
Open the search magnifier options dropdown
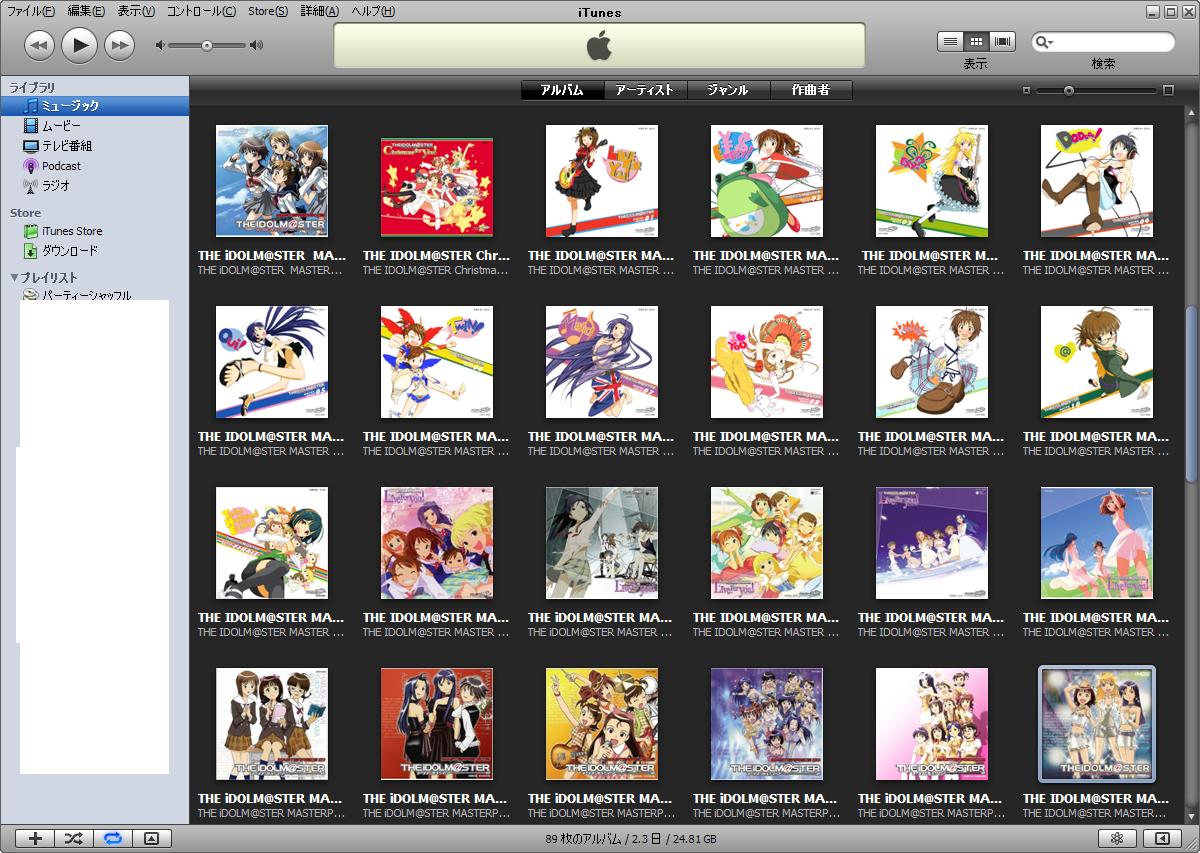pyautogui.click(x=1044, y=42)
